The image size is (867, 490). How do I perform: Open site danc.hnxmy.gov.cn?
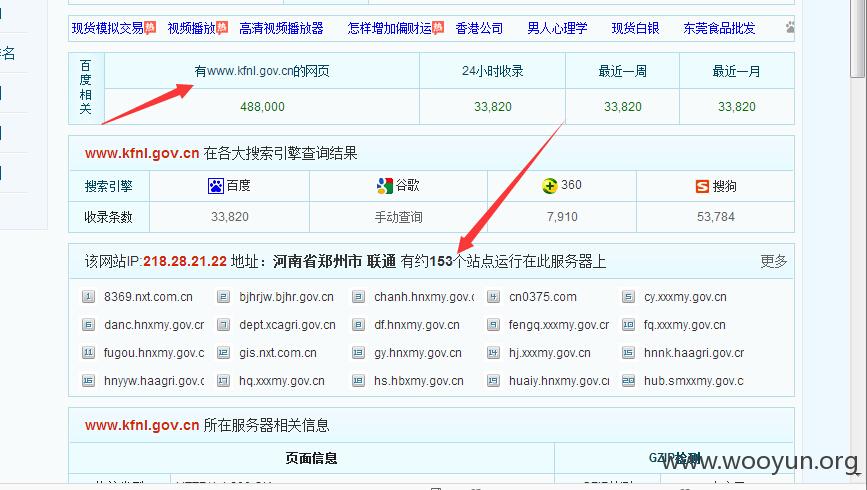click(x=154, y=325)
